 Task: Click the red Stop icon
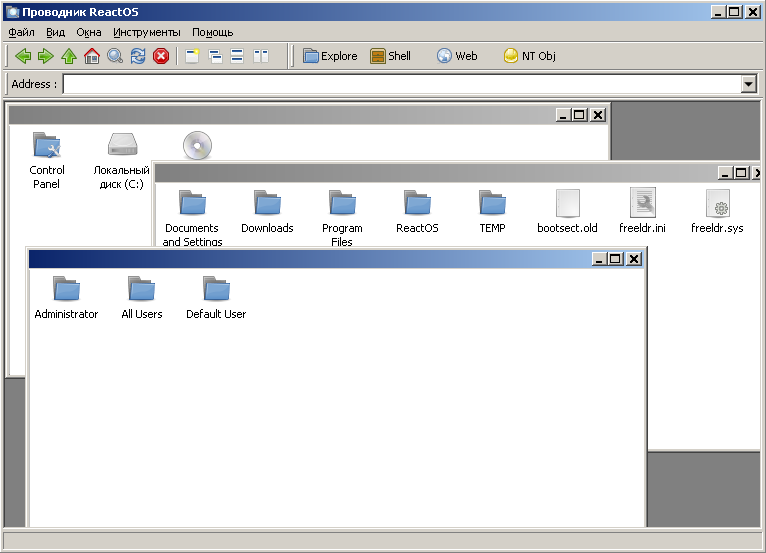161,56
